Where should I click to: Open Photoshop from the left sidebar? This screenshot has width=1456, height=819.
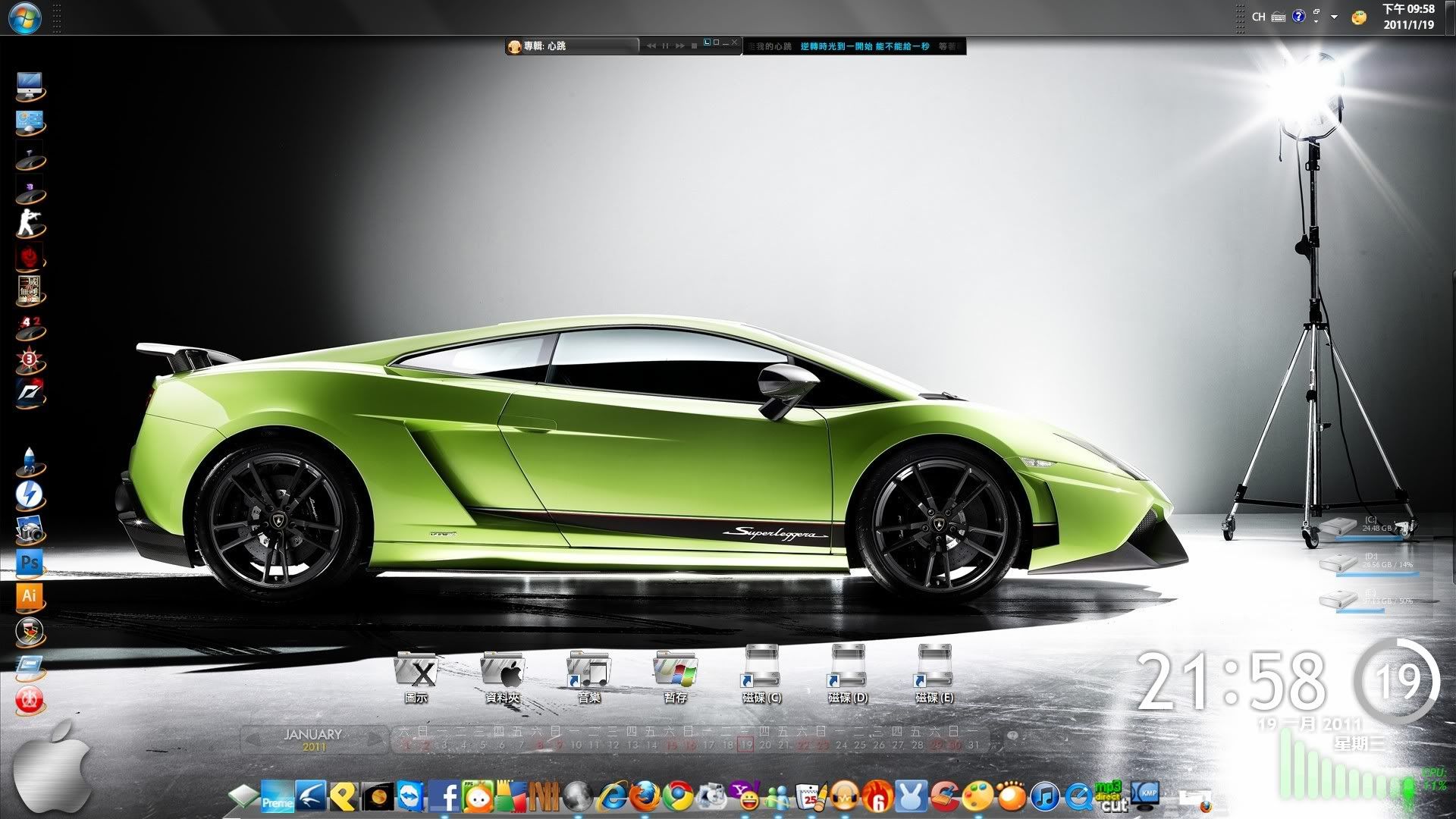30,563
